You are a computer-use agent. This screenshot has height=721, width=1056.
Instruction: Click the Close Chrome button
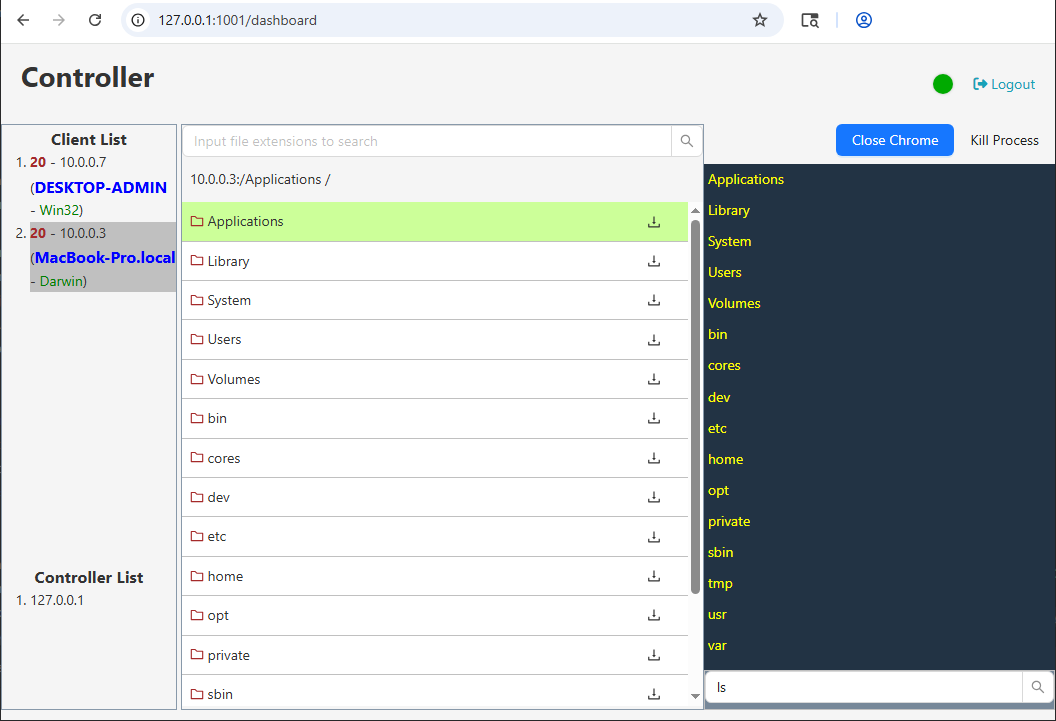click(894, 140)
